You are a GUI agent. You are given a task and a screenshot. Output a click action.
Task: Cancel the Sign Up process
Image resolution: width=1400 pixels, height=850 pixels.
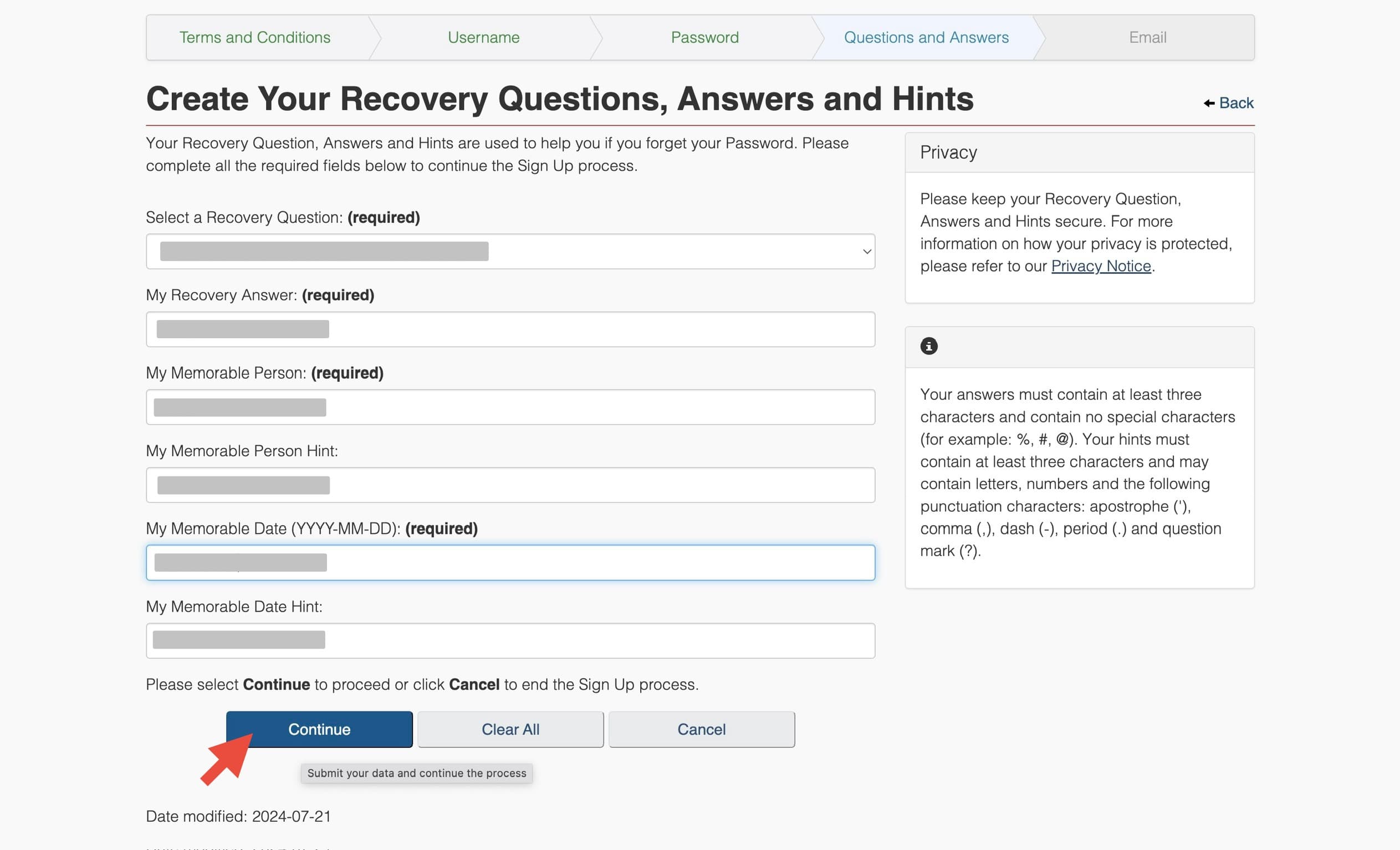tap(701, 729)
